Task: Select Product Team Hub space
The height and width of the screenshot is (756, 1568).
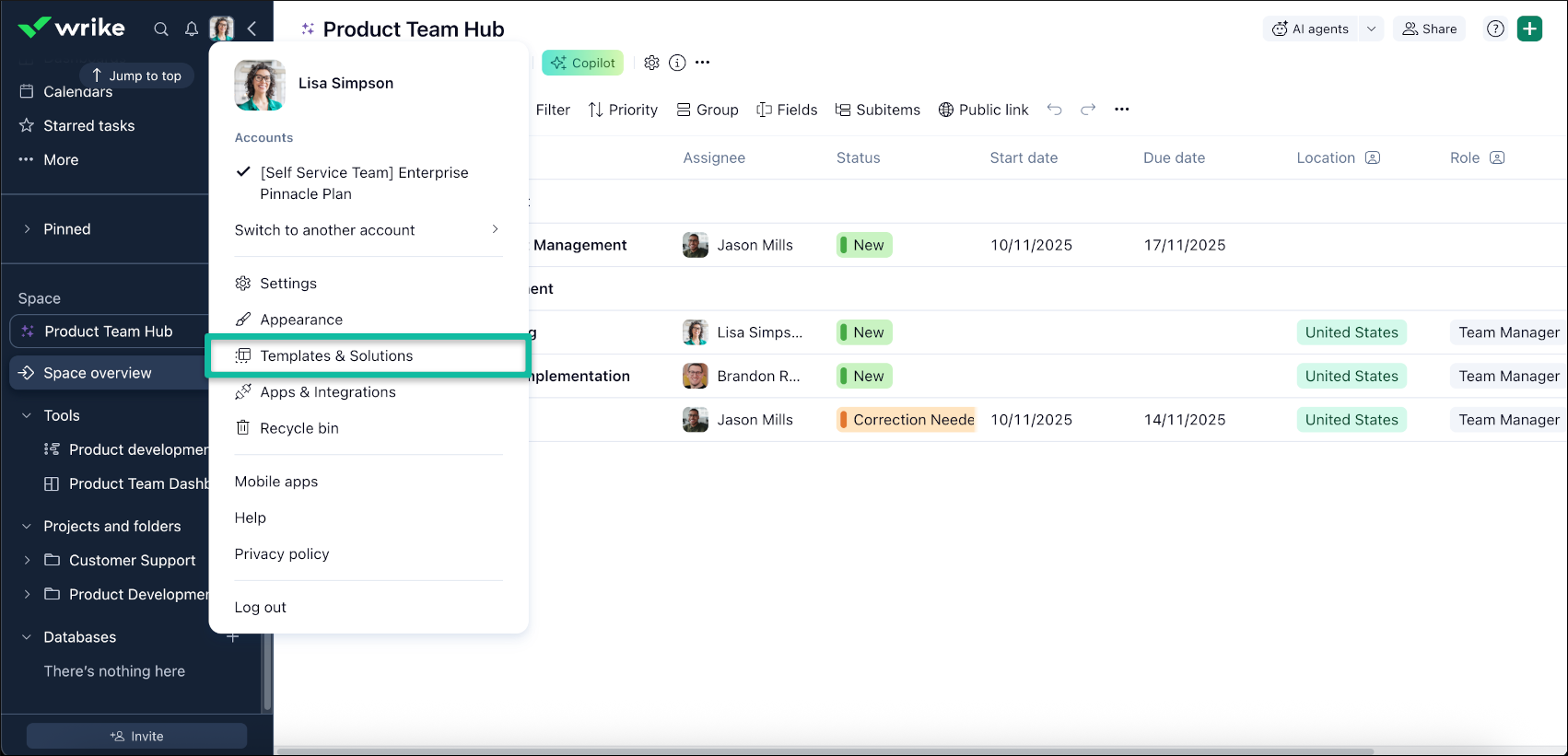Action: point(108,331)
